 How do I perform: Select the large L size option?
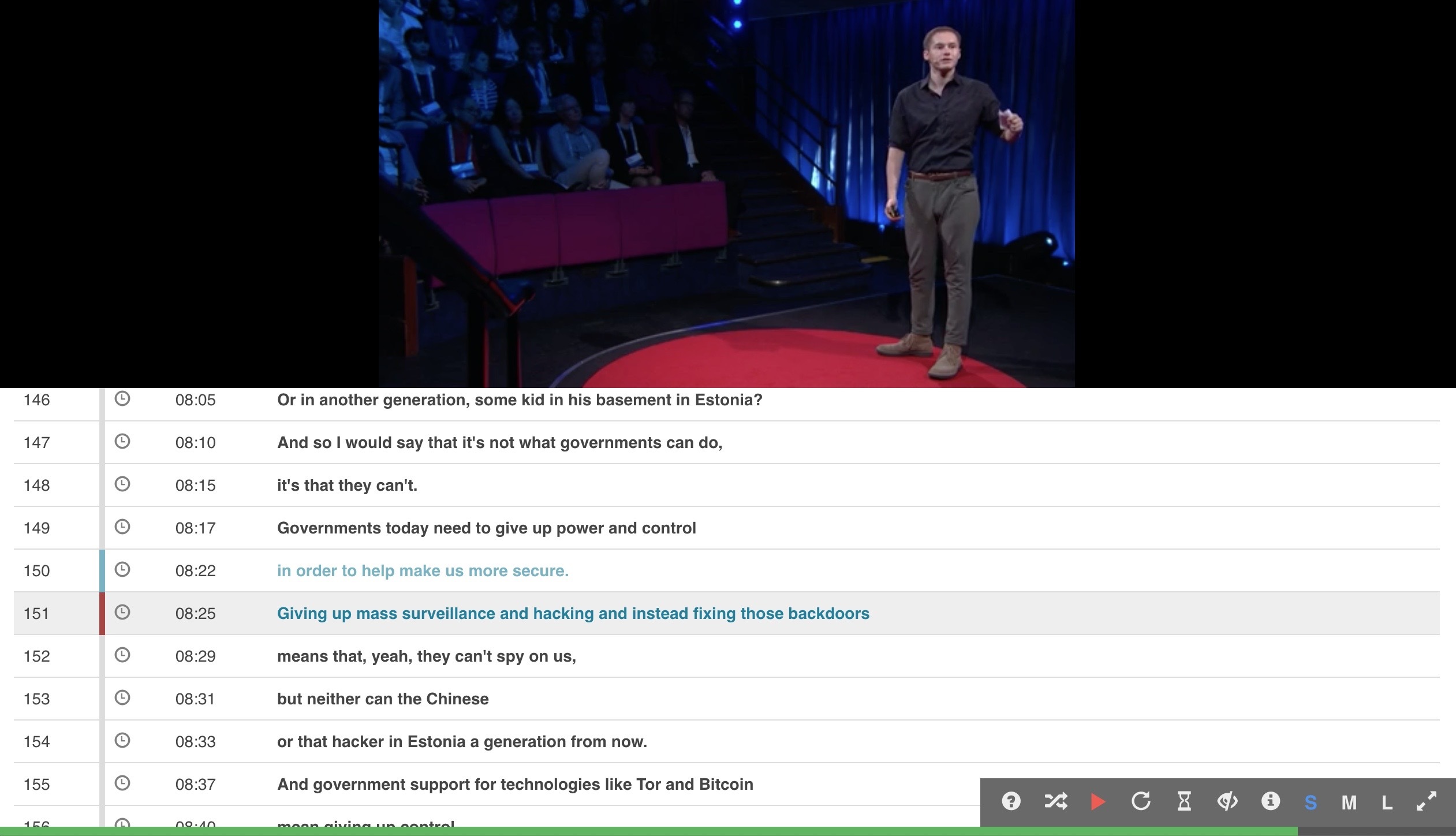1387,803
